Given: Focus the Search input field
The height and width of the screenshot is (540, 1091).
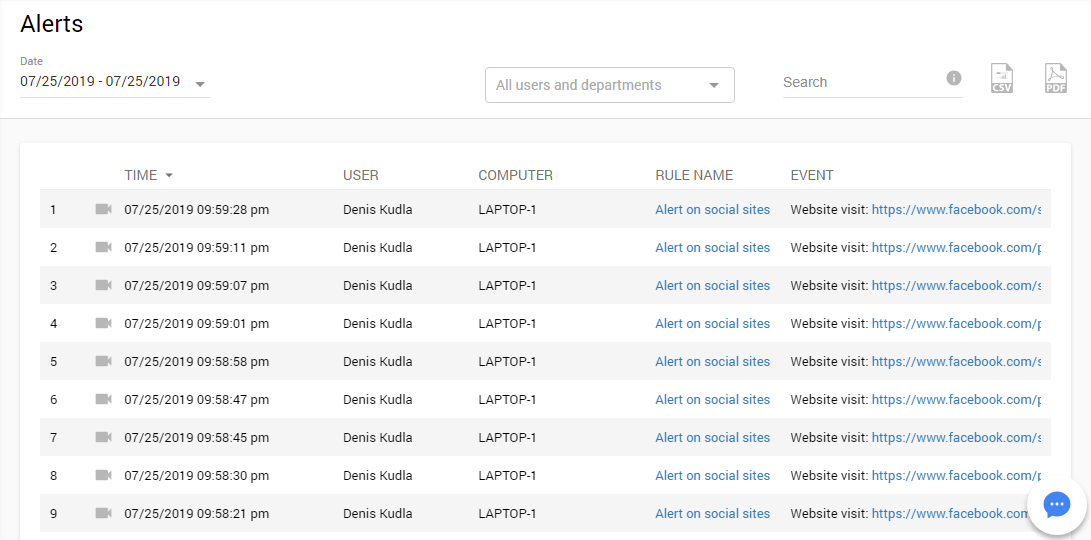Looking at the screenshot, I should pyautogui.click(x=860, y=83).
